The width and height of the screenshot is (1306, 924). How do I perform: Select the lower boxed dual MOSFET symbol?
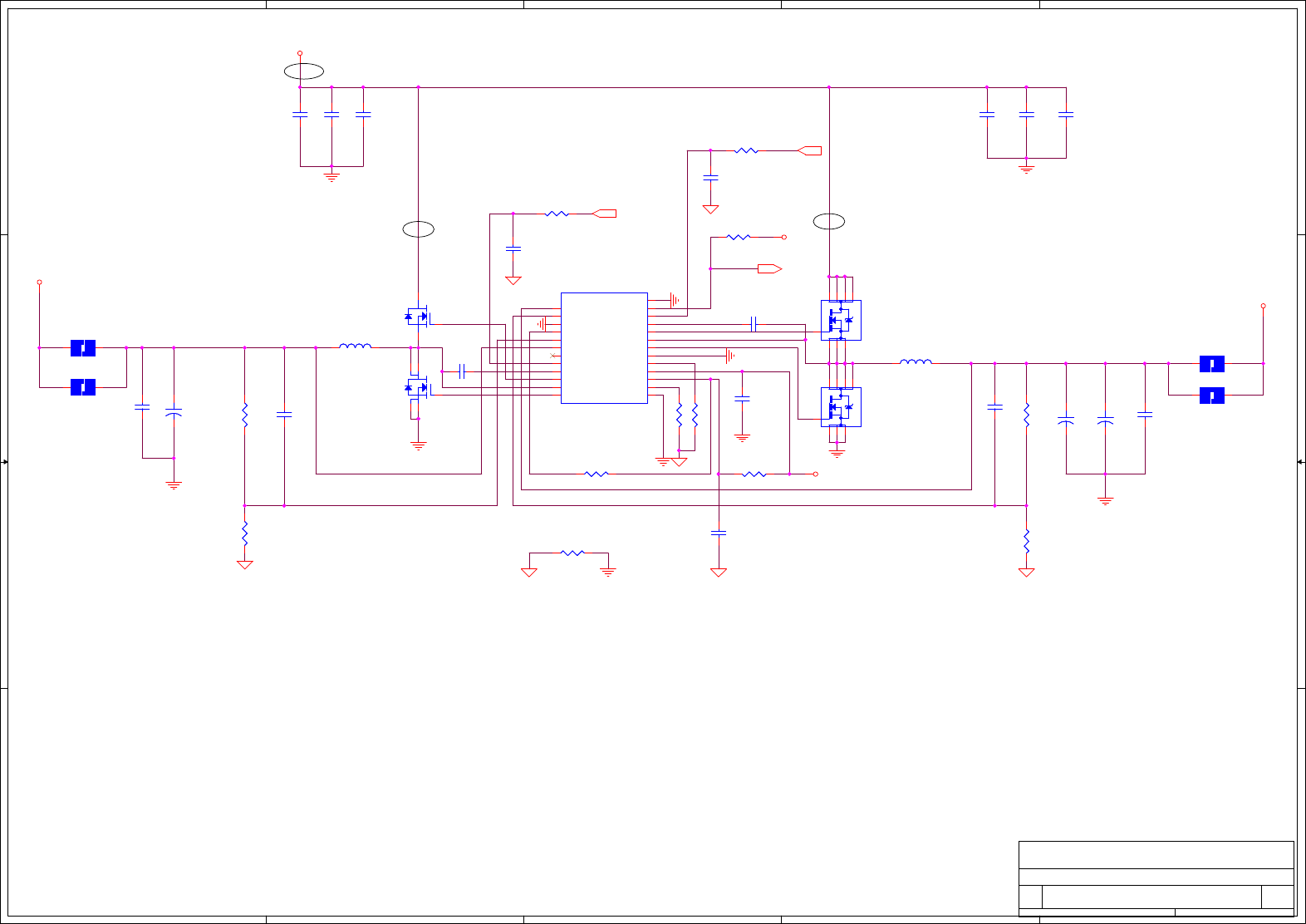(x=841, y=407)
